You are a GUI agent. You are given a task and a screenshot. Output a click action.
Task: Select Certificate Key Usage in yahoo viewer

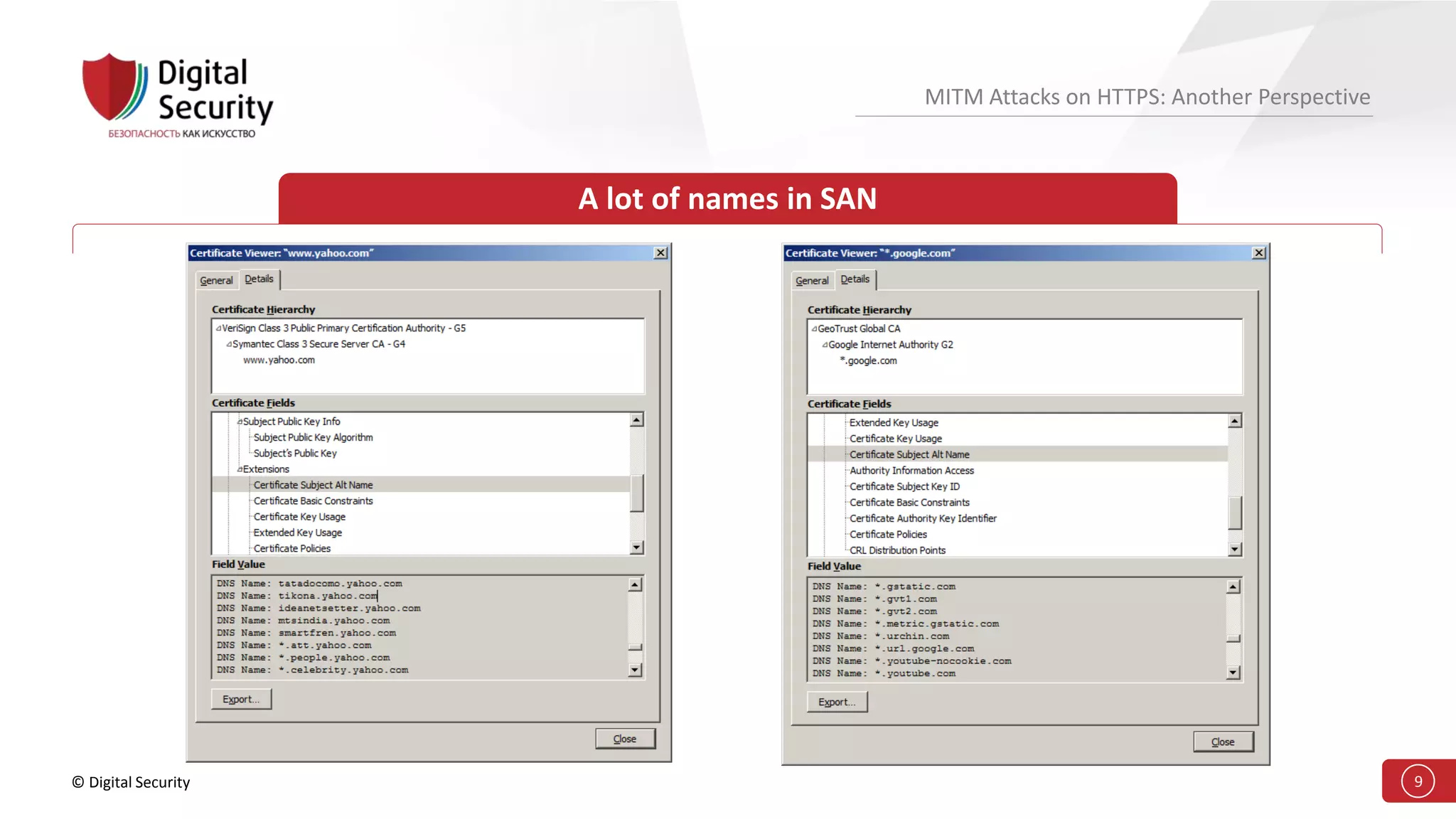click(x=299, y=517)
